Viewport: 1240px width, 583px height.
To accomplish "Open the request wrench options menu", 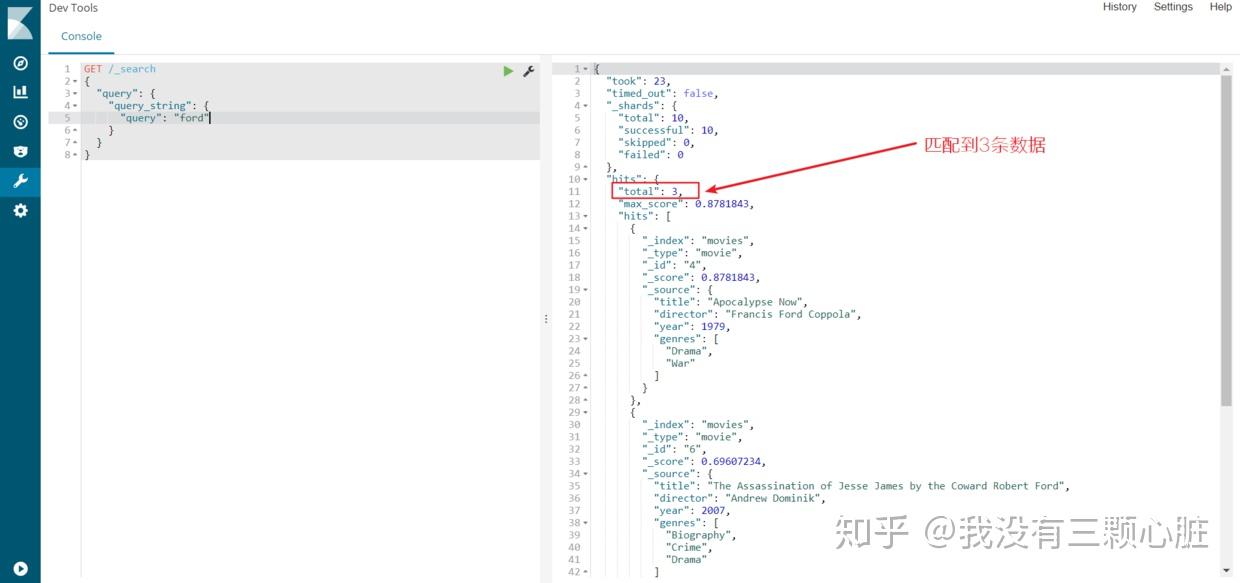I will [x=529, y=70].
